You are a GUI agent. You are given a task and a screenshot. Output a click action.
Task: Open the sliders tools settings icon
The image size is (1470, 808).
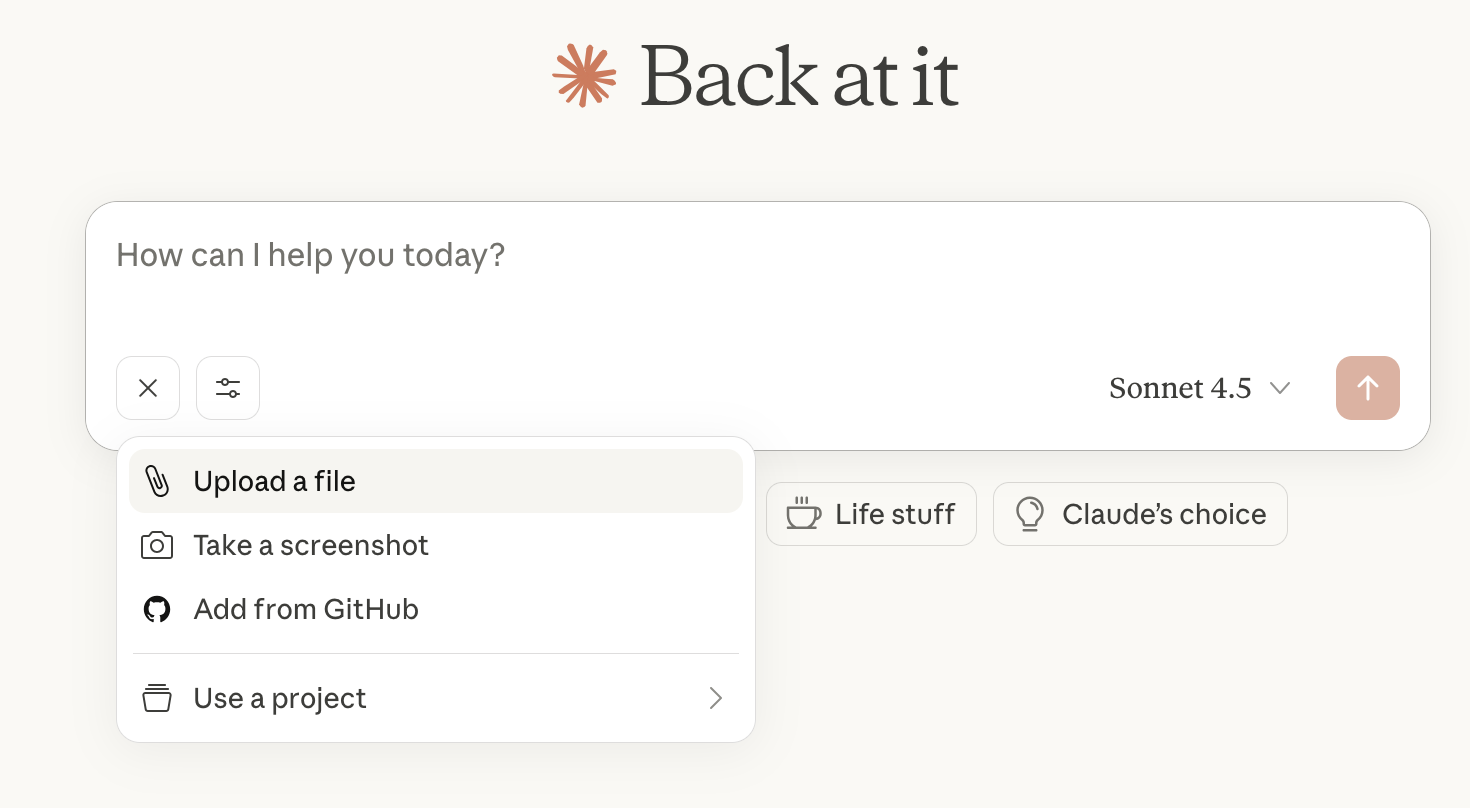228,388
